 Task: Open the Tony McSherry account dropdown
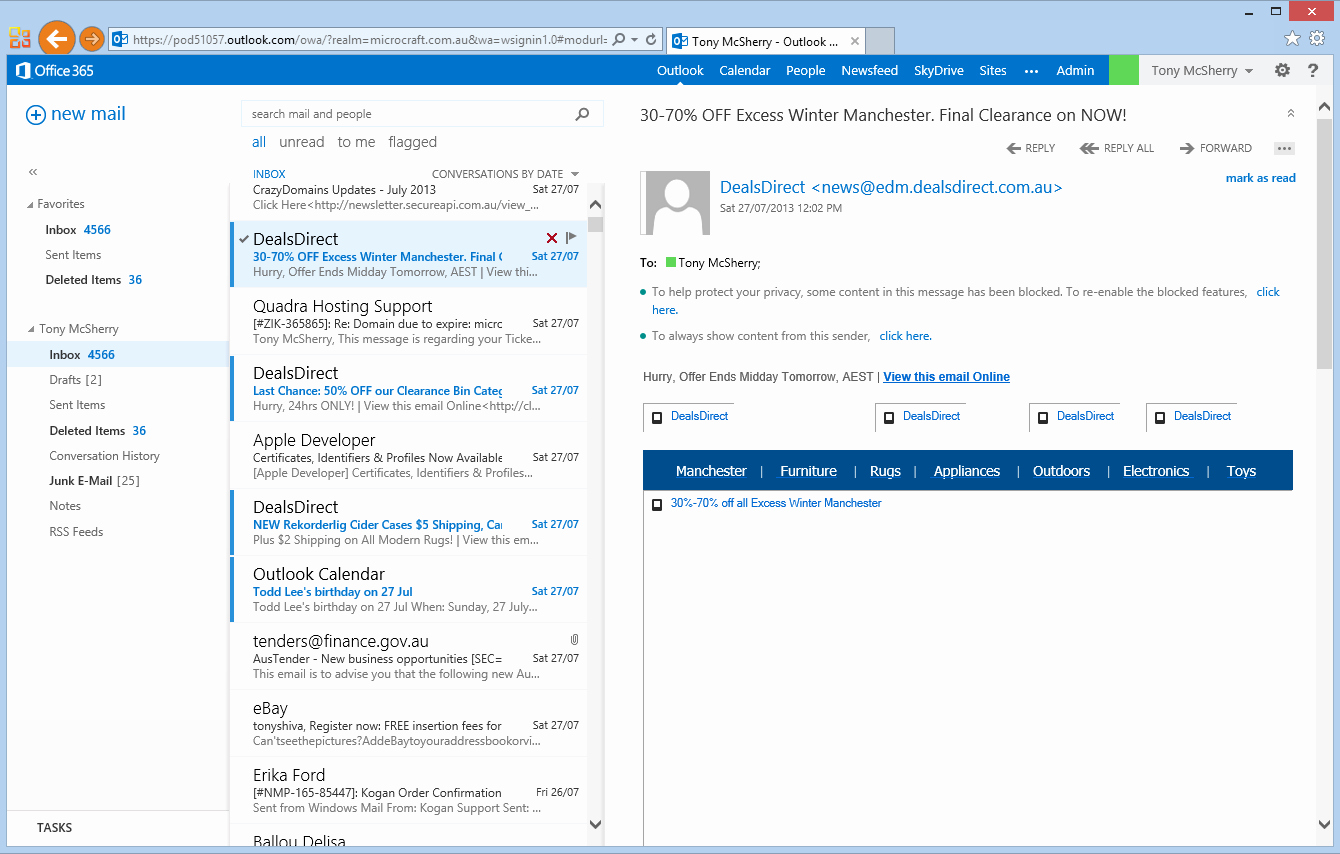[1202, 70]
